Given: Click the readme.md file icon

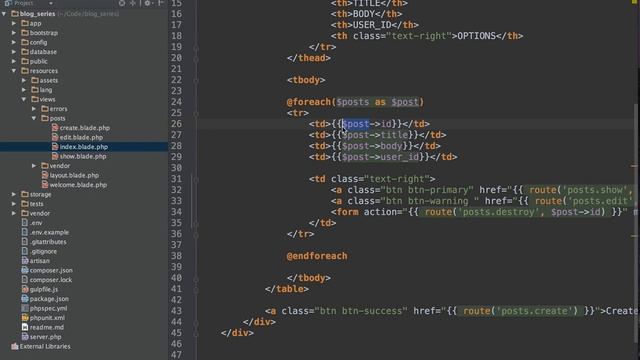Looking at the screenshot, I should point(25,327).
